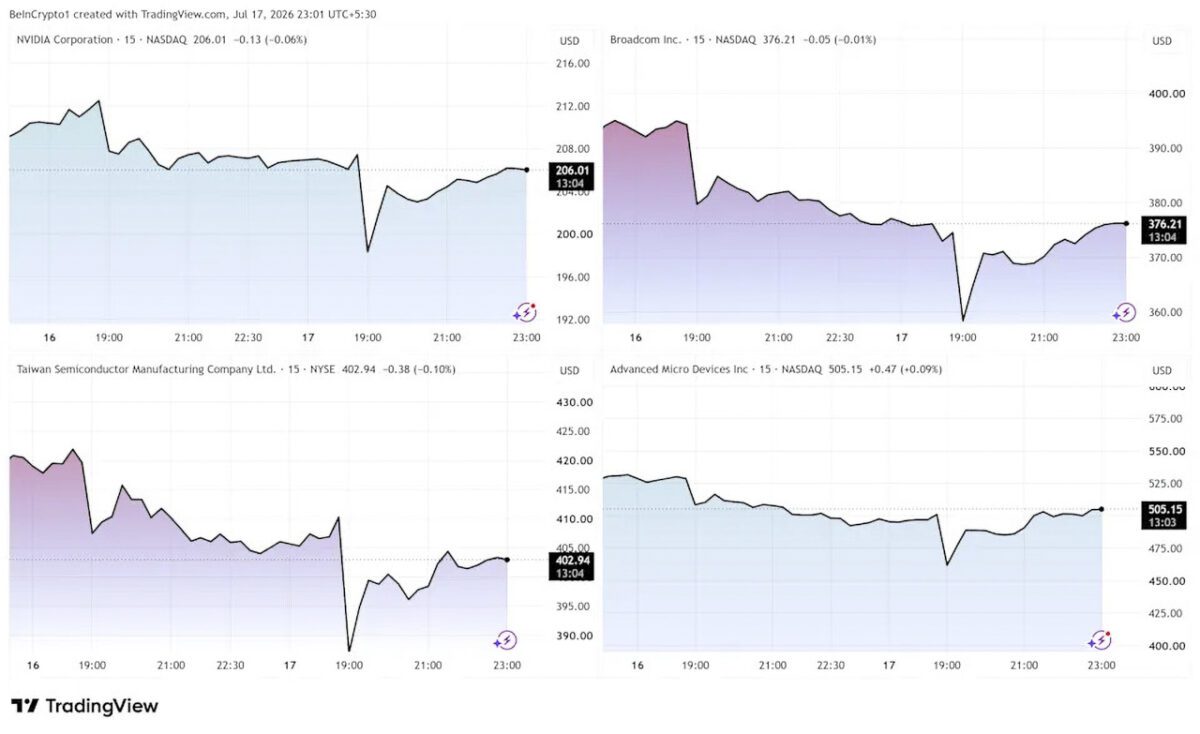Click the Broadcom last-price dot on chart line
This screenshot has width=1200, height=734.
(1126, 223)
